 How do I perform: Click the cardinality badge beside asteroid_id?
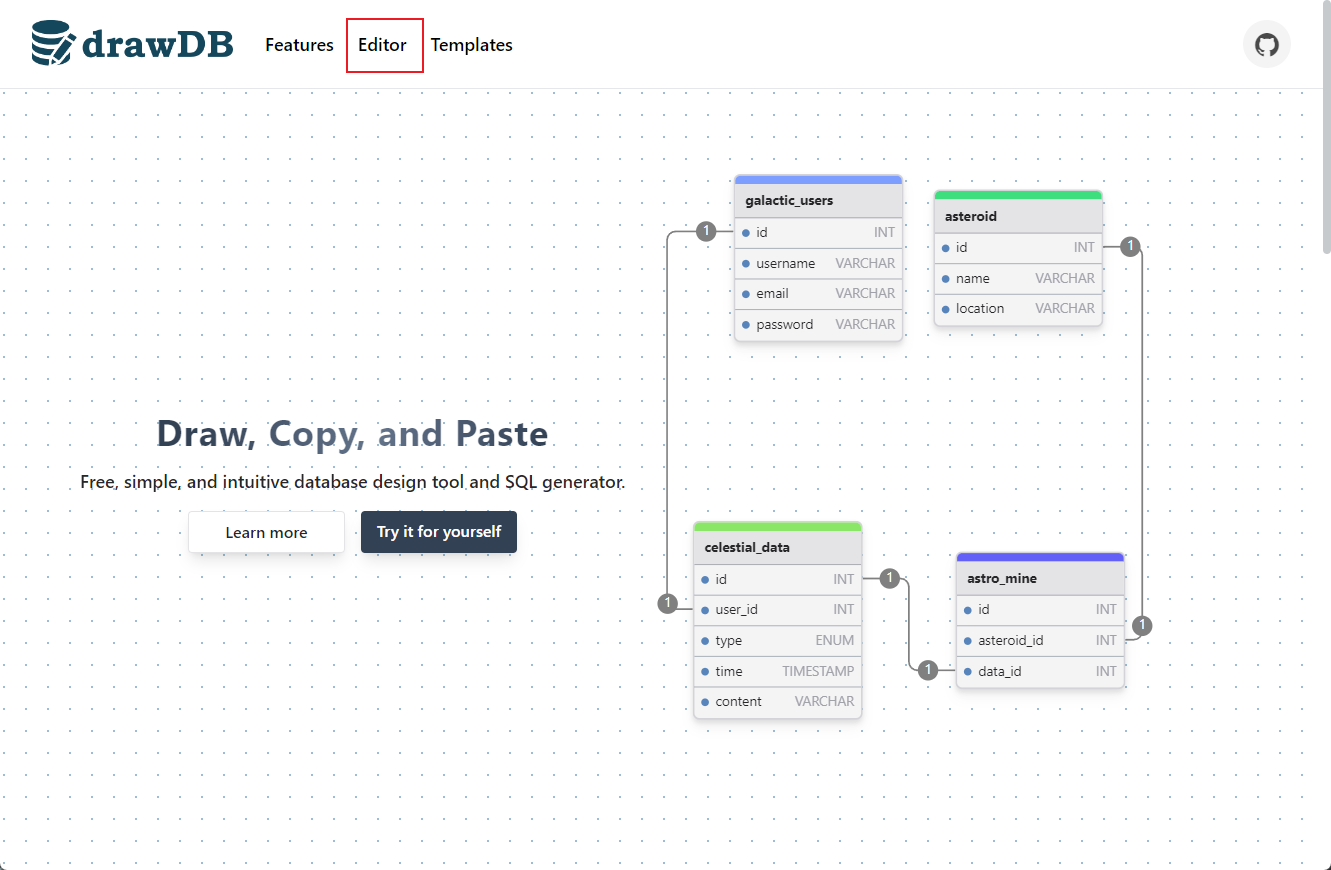(1143, 626)
